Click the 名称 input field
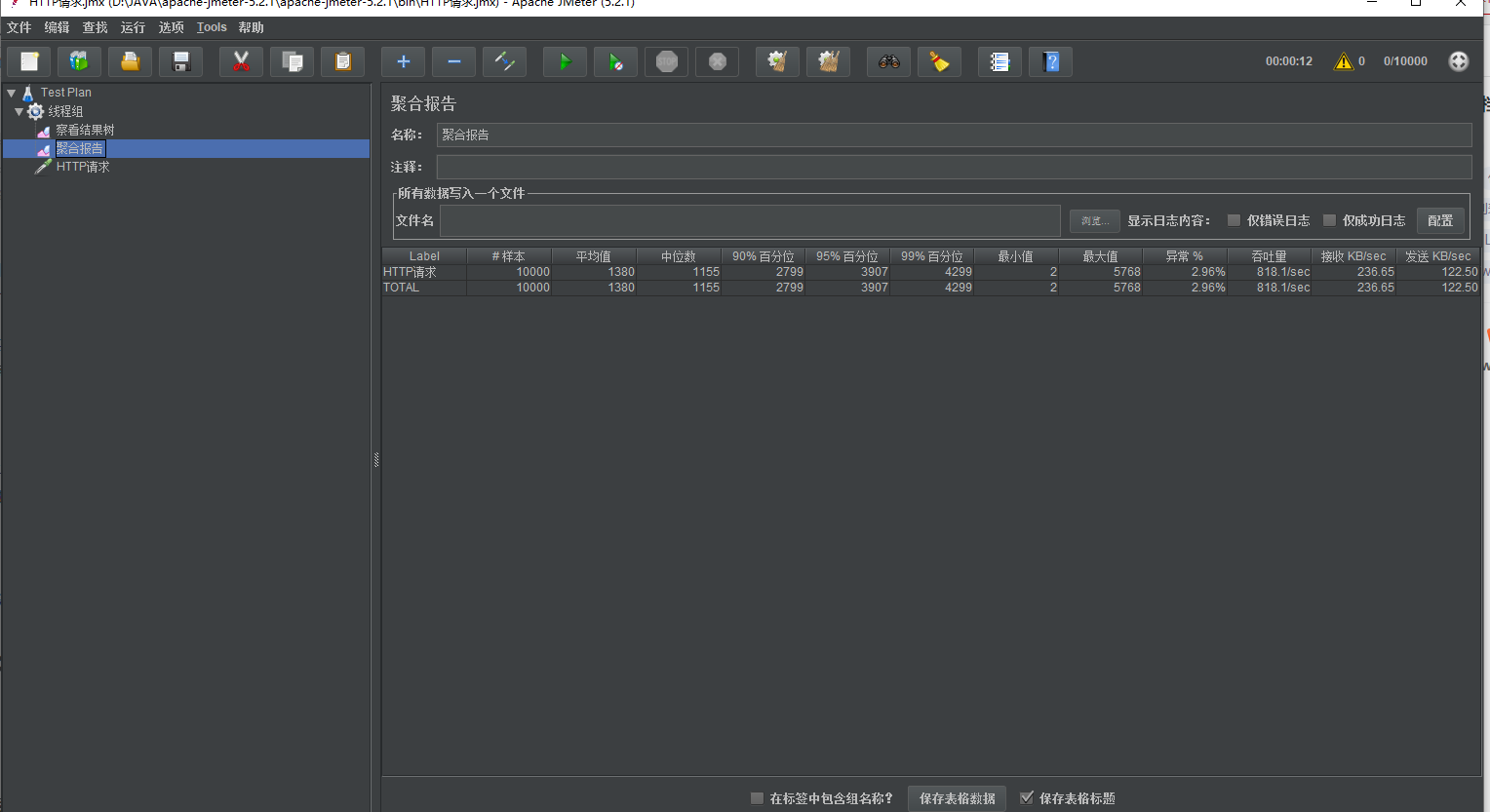The image size is (1490, 812). coord(954,135)
